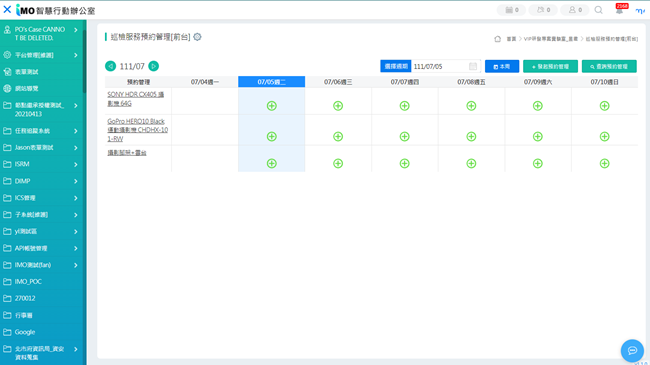The image size is (650, 365).
Task: Add reservation for third item row on 07/10
Action: (604, 163)
